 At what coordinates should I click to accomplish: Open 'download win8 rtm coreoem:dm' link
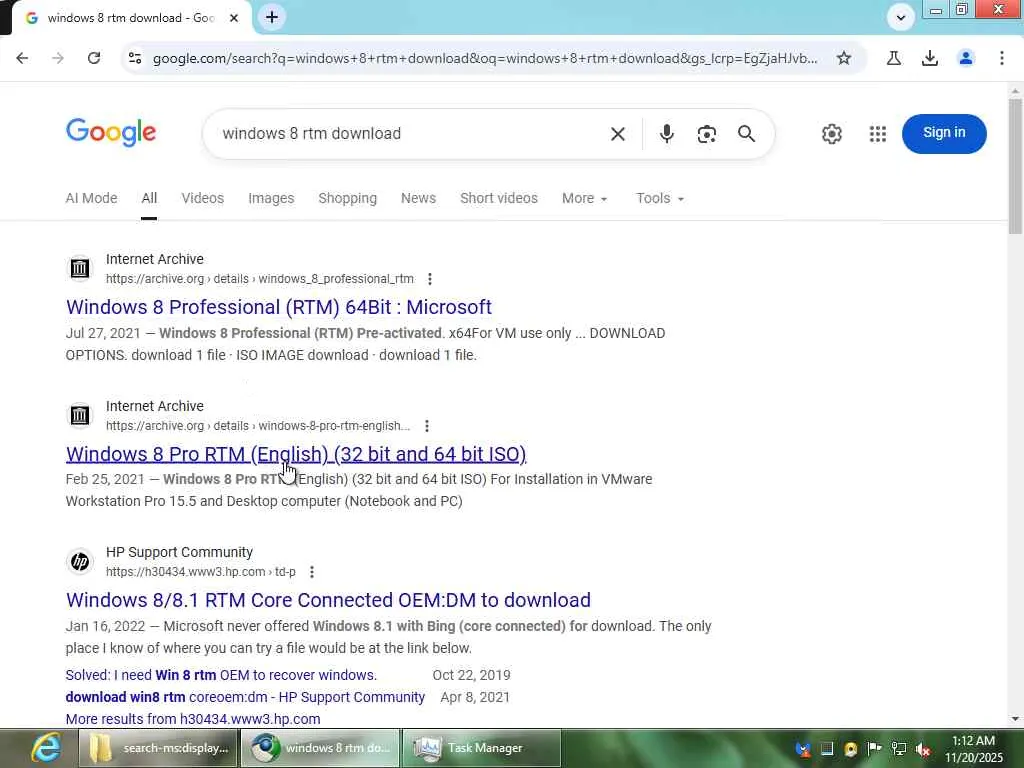coord(245,697)
